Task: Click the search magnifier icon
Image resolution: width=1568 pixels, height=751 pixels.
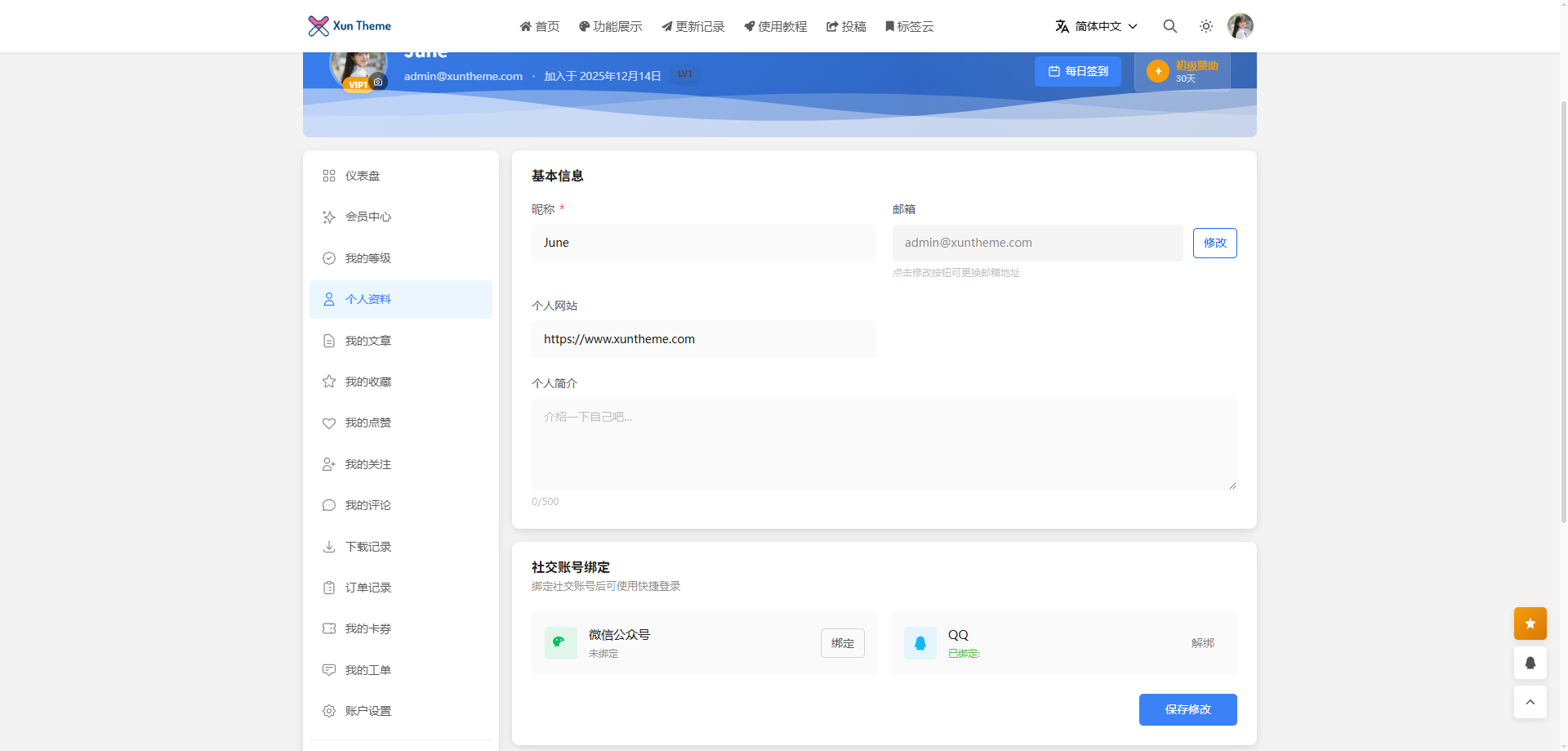Action: pos(1169,26)
